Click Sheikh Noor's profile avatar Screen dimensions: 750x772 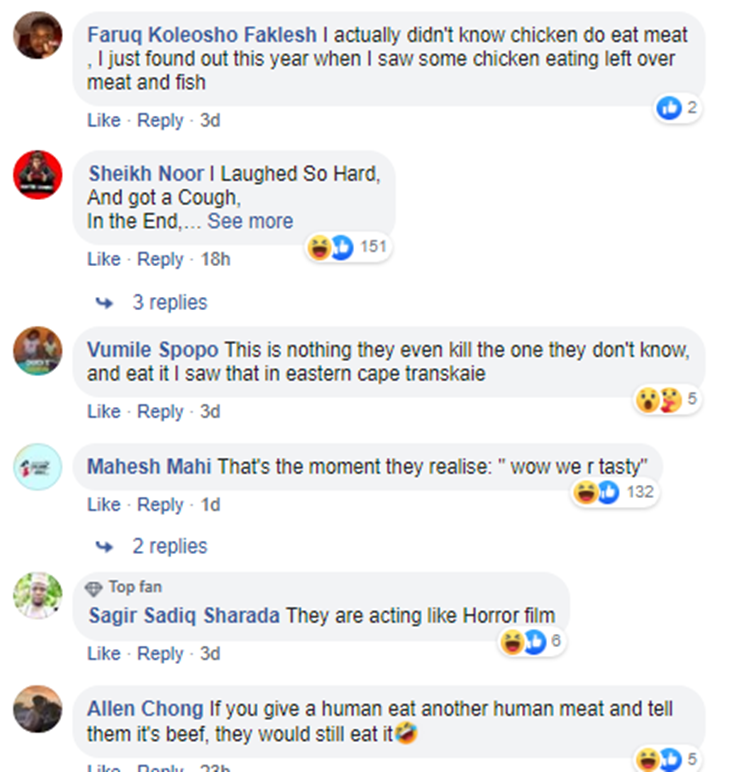click(x=38, y=175)
